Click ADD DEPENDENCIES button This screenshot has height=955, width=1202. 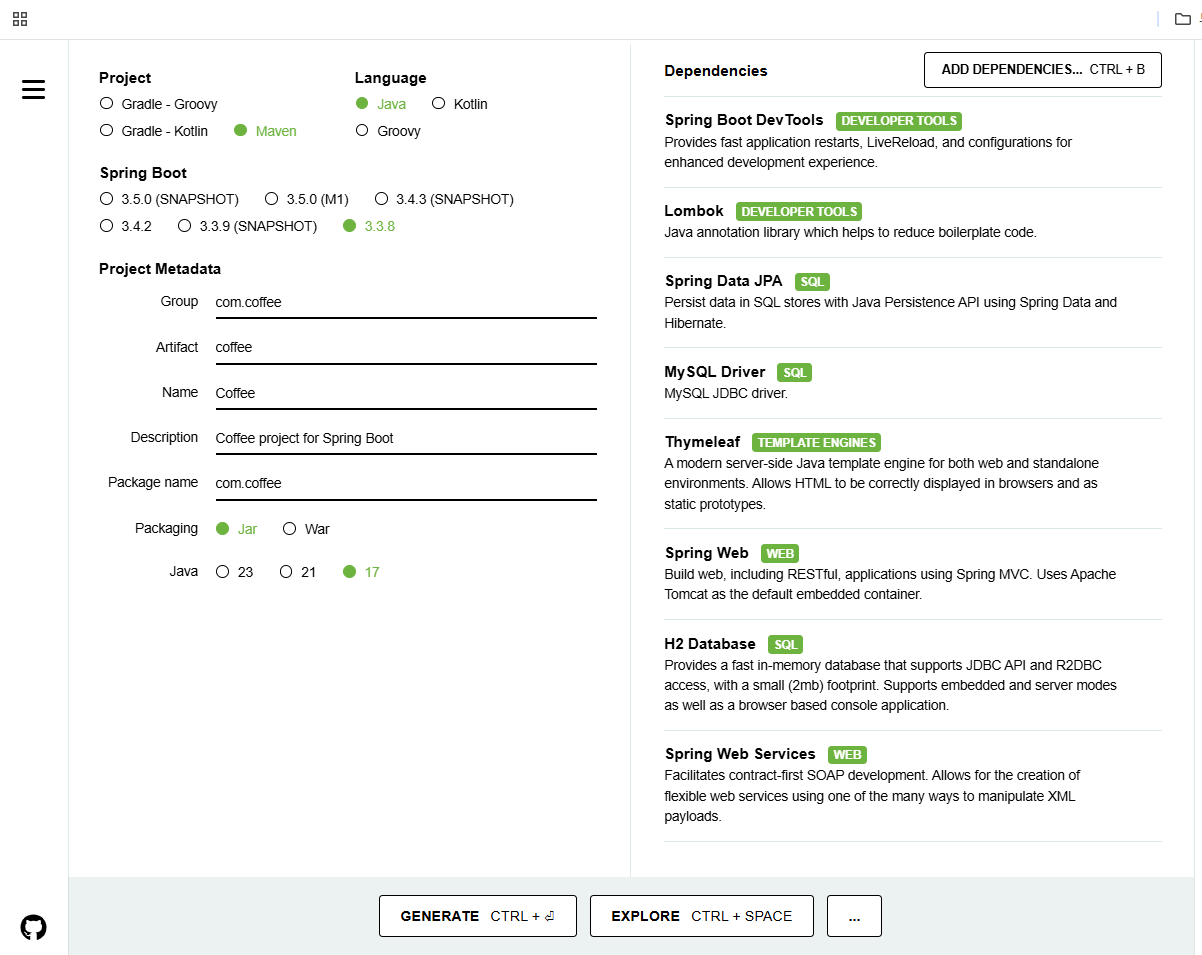[1043, 70]
